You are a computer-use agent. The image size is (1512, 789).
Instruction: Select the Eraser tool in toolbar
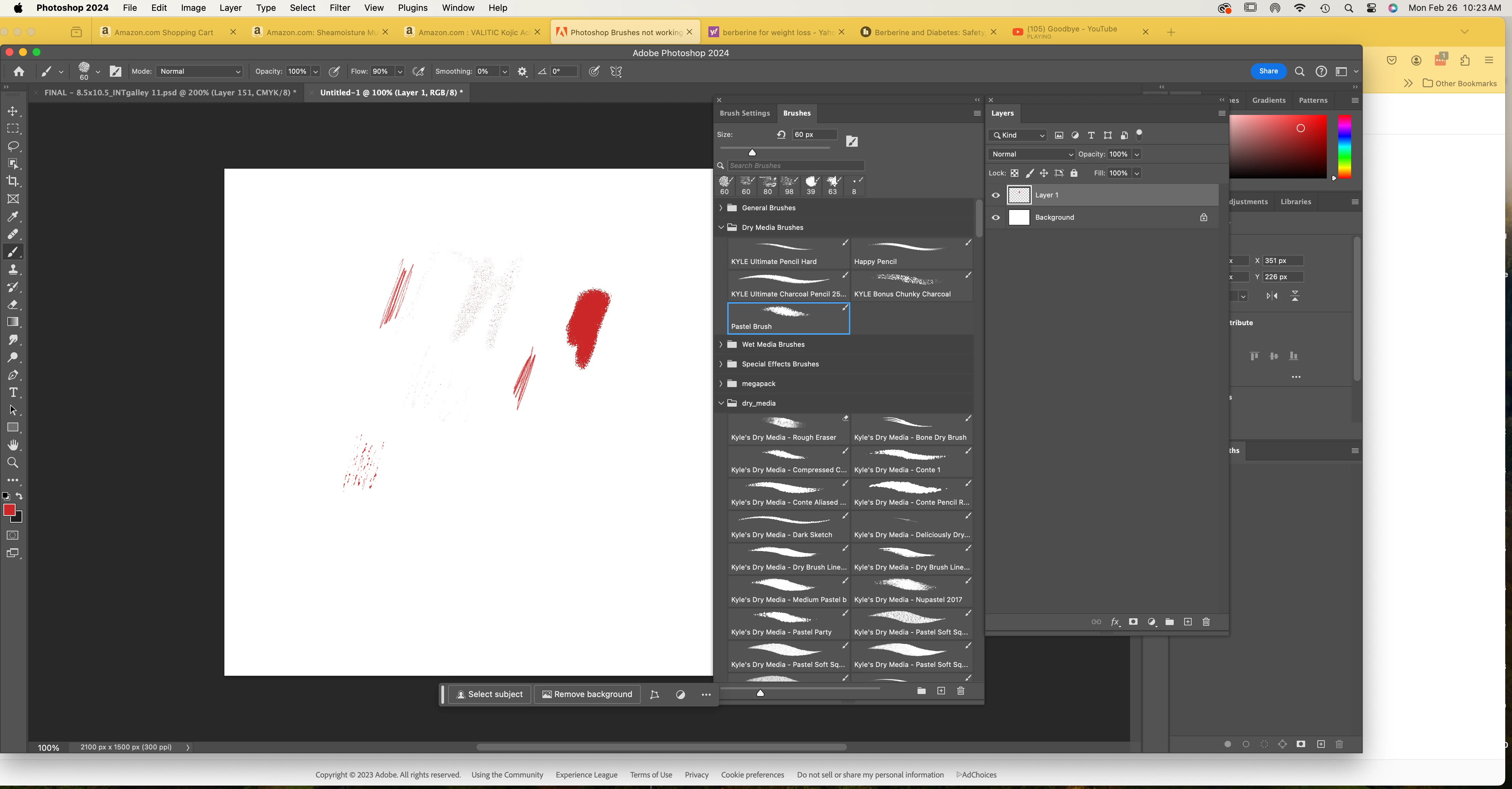point(13,305)
